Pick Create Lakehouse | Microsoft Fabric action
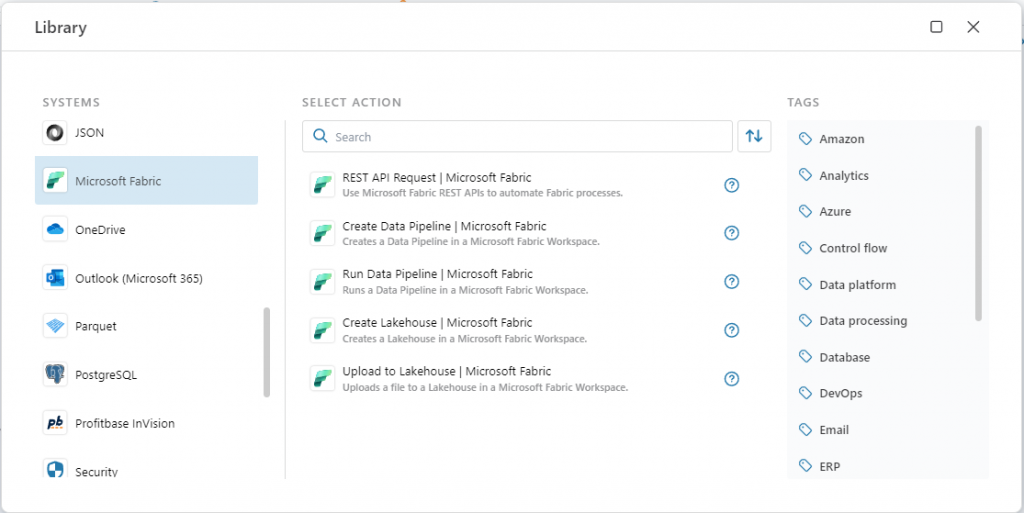The image size is (1024, 513). 437,323
